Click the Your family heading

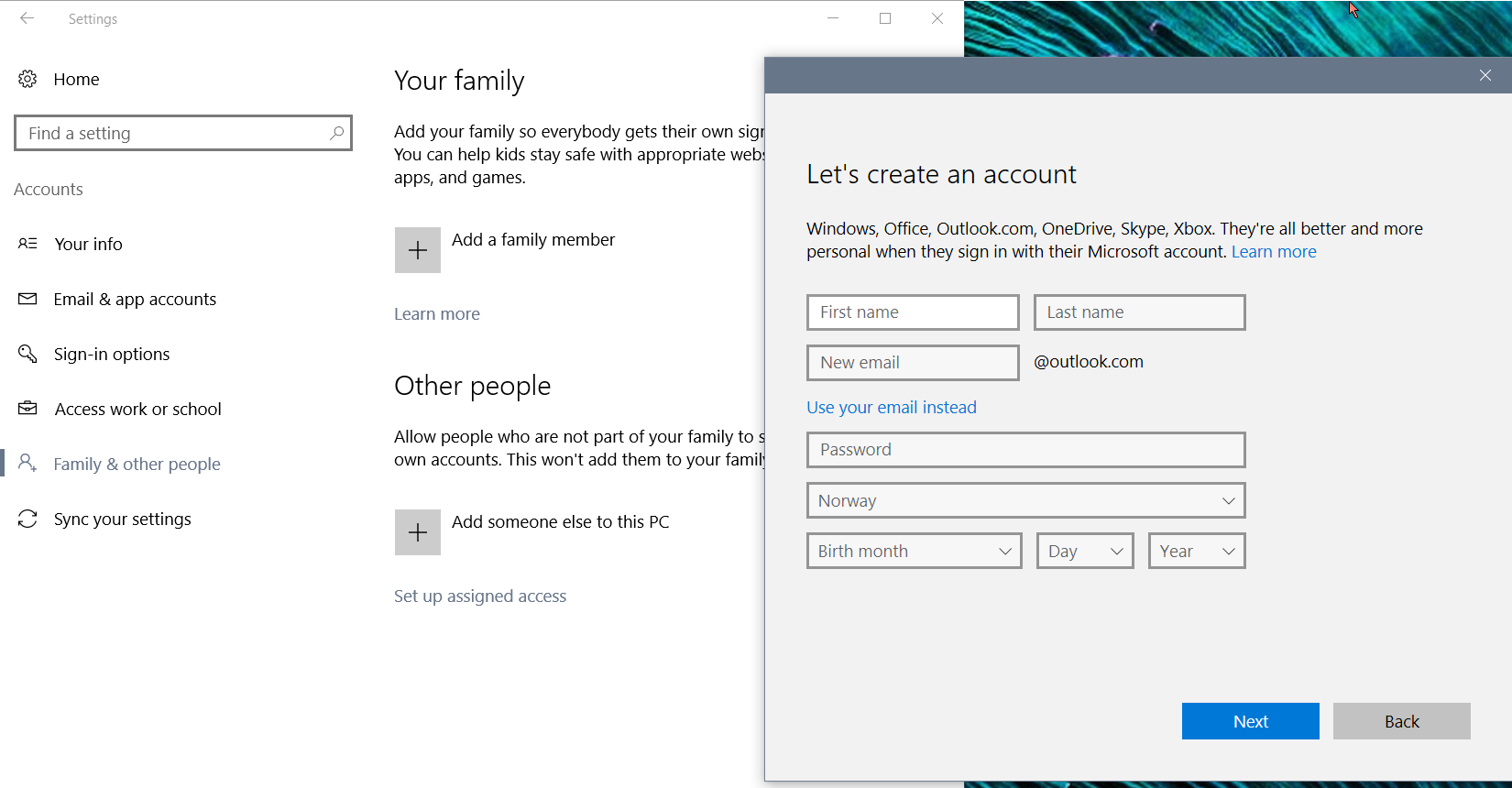pos(459,81)
